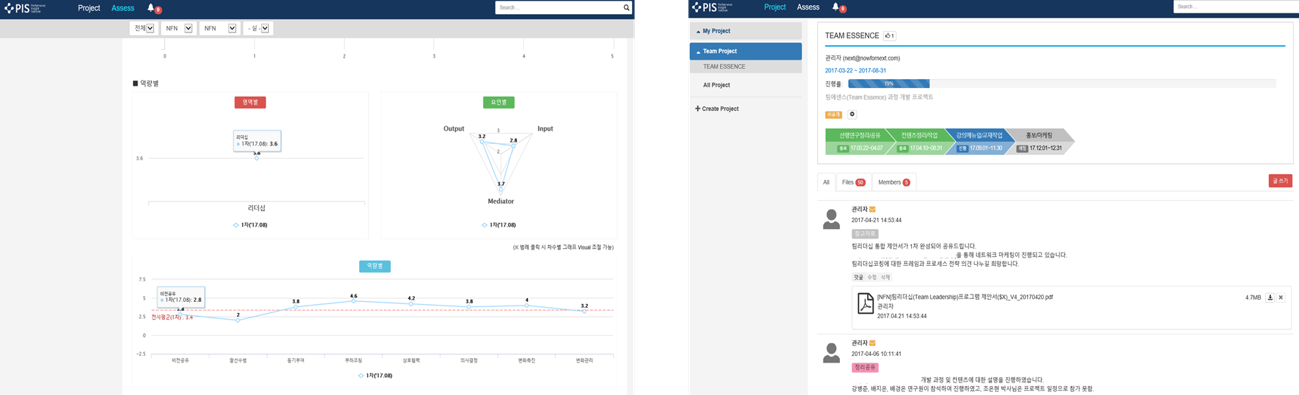Click the PIS logo in right window
Image resolution: width=1299 pixels, height=395 pixels.
coord(713,8)
